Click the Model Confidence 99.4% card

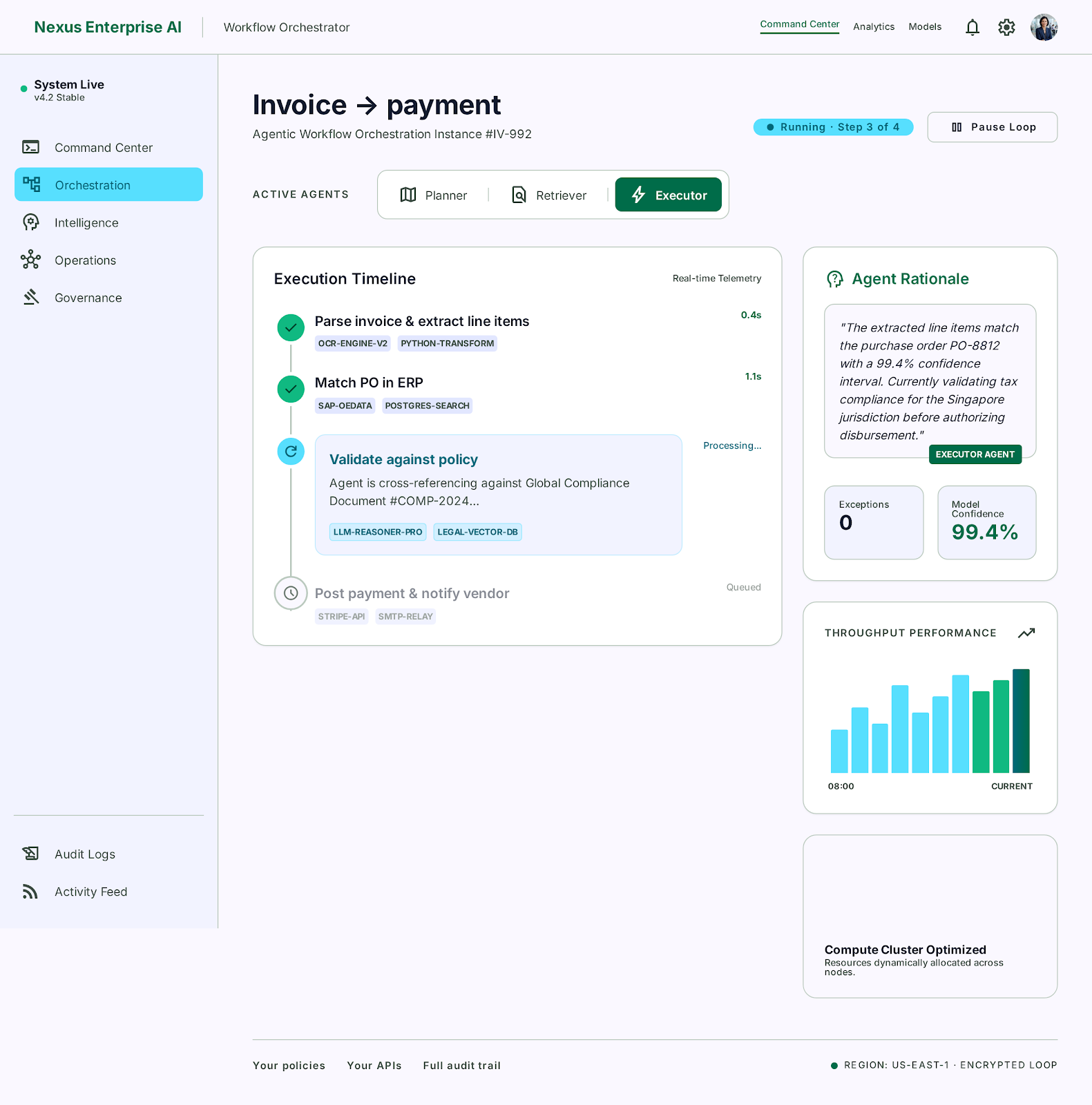coord(987,522)
